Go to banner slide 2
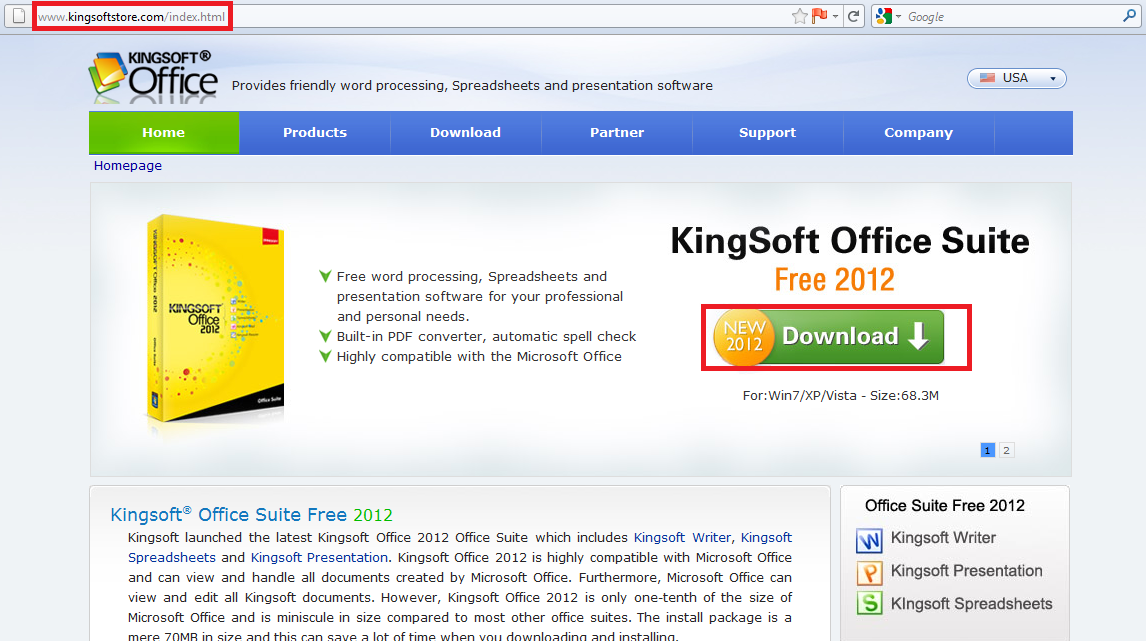The height and width of the screenshot is (641, 1146). click(1006, 450)
